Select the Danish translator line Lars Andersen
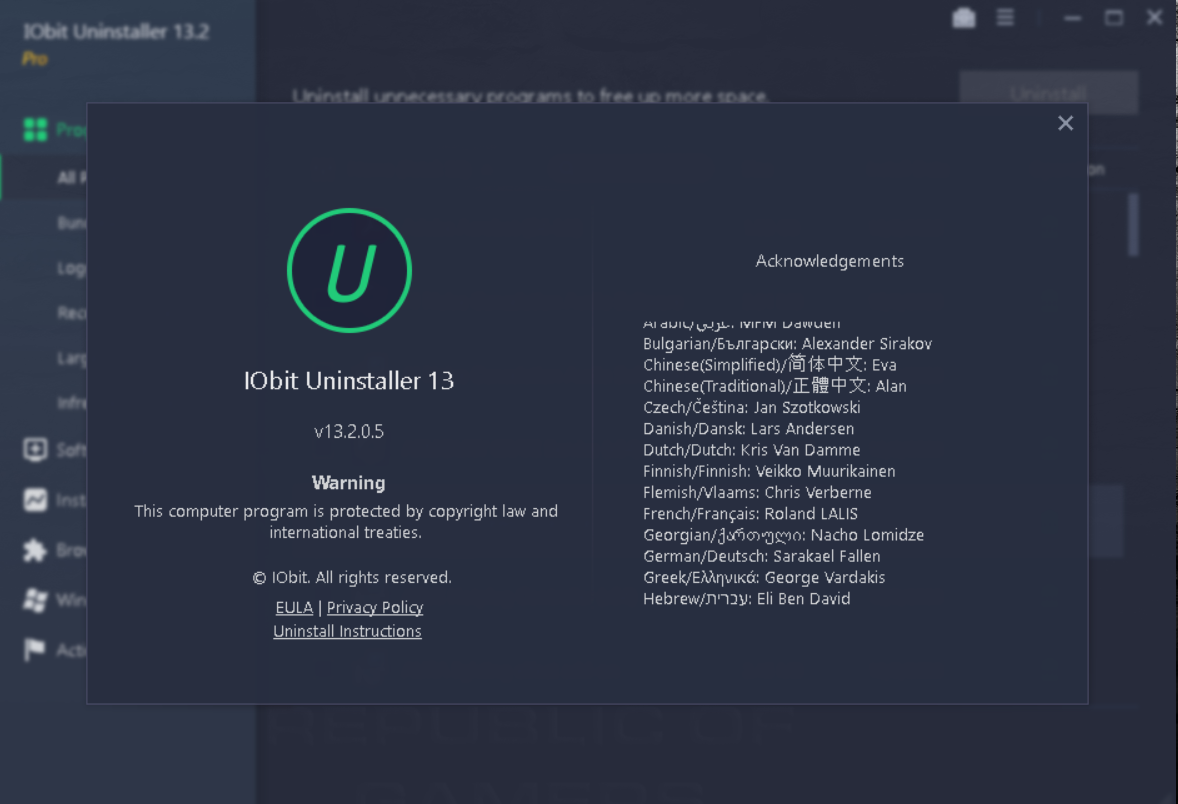The width and height of the screenshot is (1178, 804). pyautogui.click(x=748, y=428)
